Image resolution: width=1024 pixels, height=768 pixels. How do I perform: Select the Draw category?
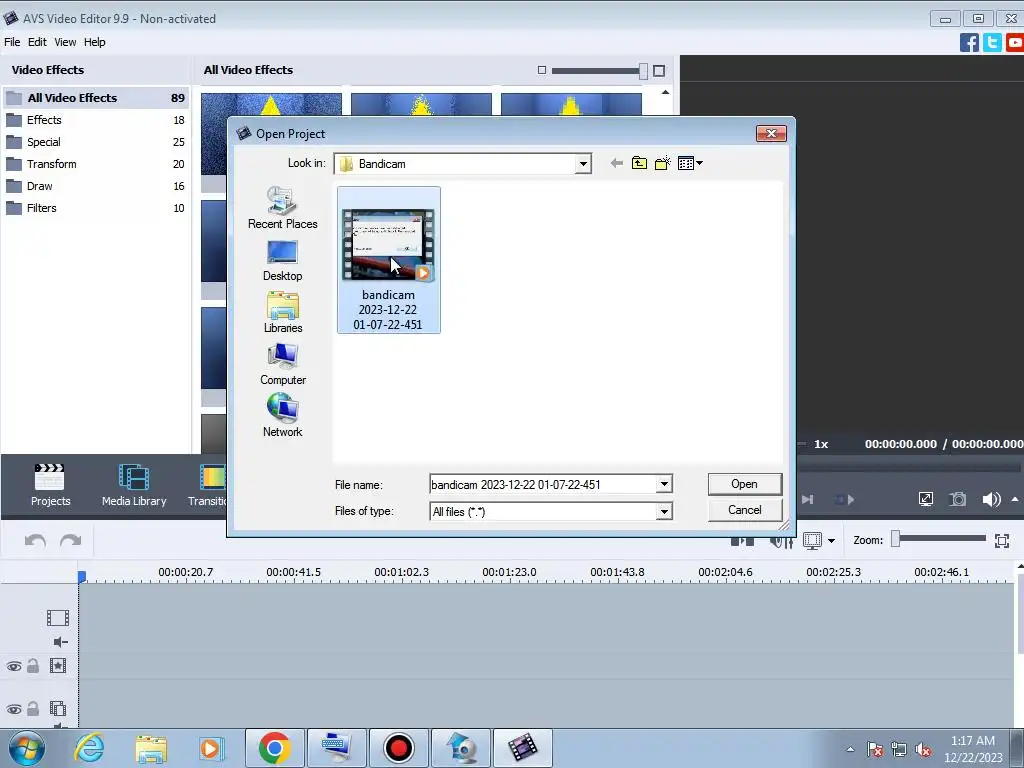[x=96, y=186]
